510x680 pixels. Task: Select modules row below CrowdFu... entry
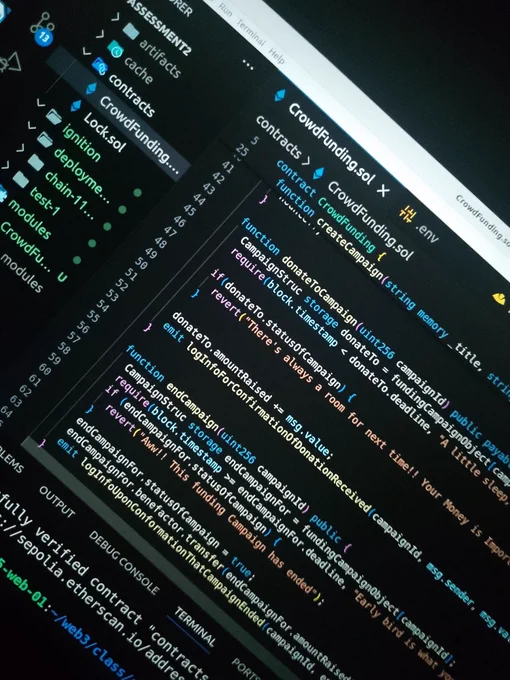pyautogui.click(x=22, y=273)
